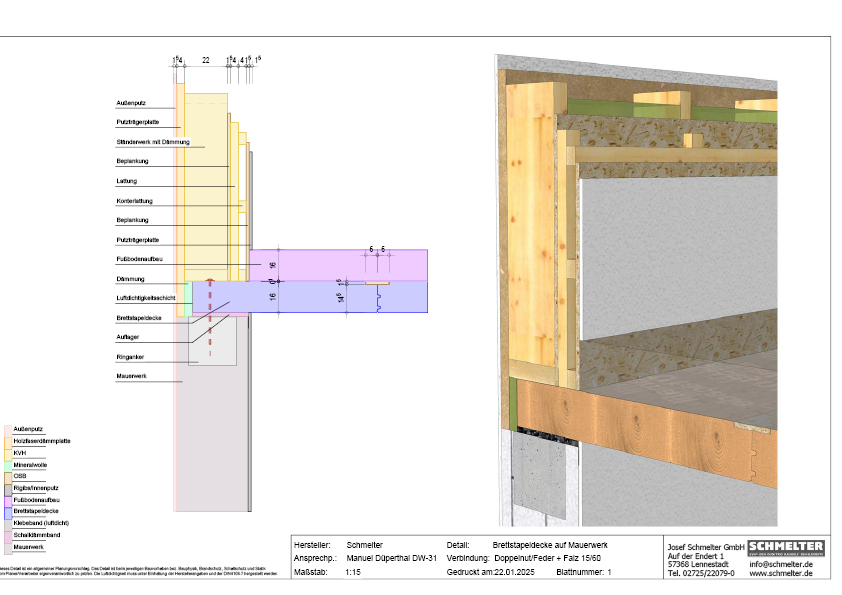This screenshot has height=595, width=842.
Task: Open the www.schmelter.de website link
Action: pos(780,574)
